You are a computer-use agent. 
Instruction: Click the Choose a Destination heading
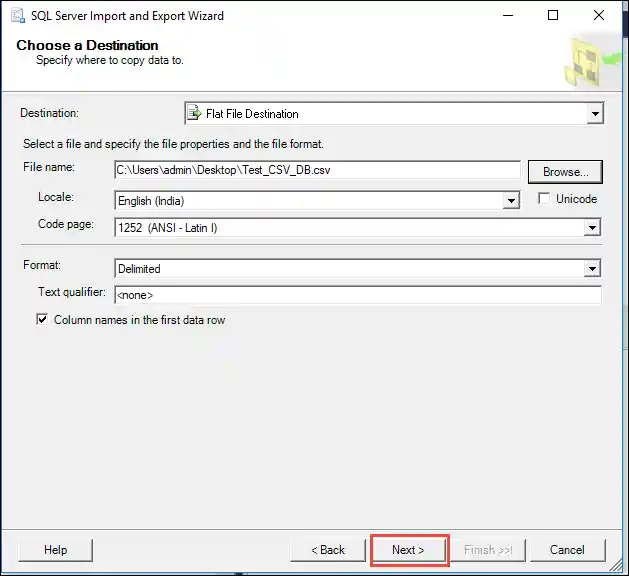pyautogui.click(x=87, y=45)
